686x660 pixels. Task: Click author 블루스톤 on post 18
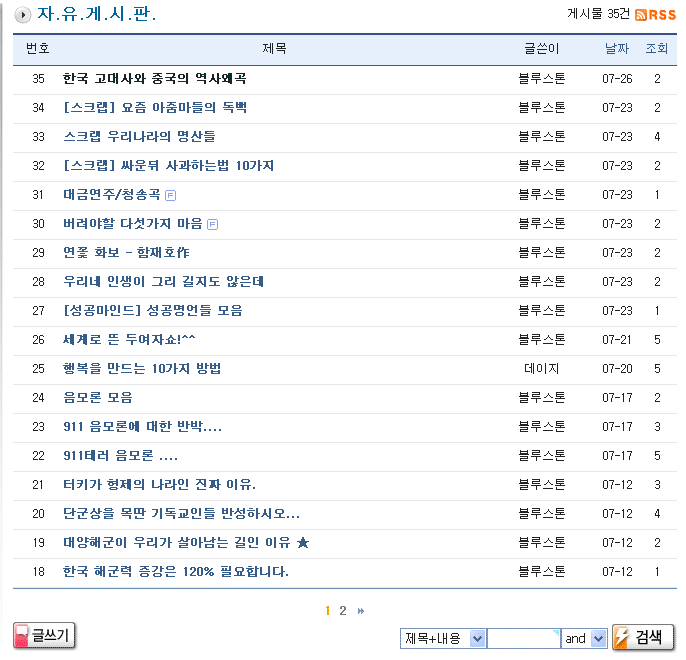542,572
